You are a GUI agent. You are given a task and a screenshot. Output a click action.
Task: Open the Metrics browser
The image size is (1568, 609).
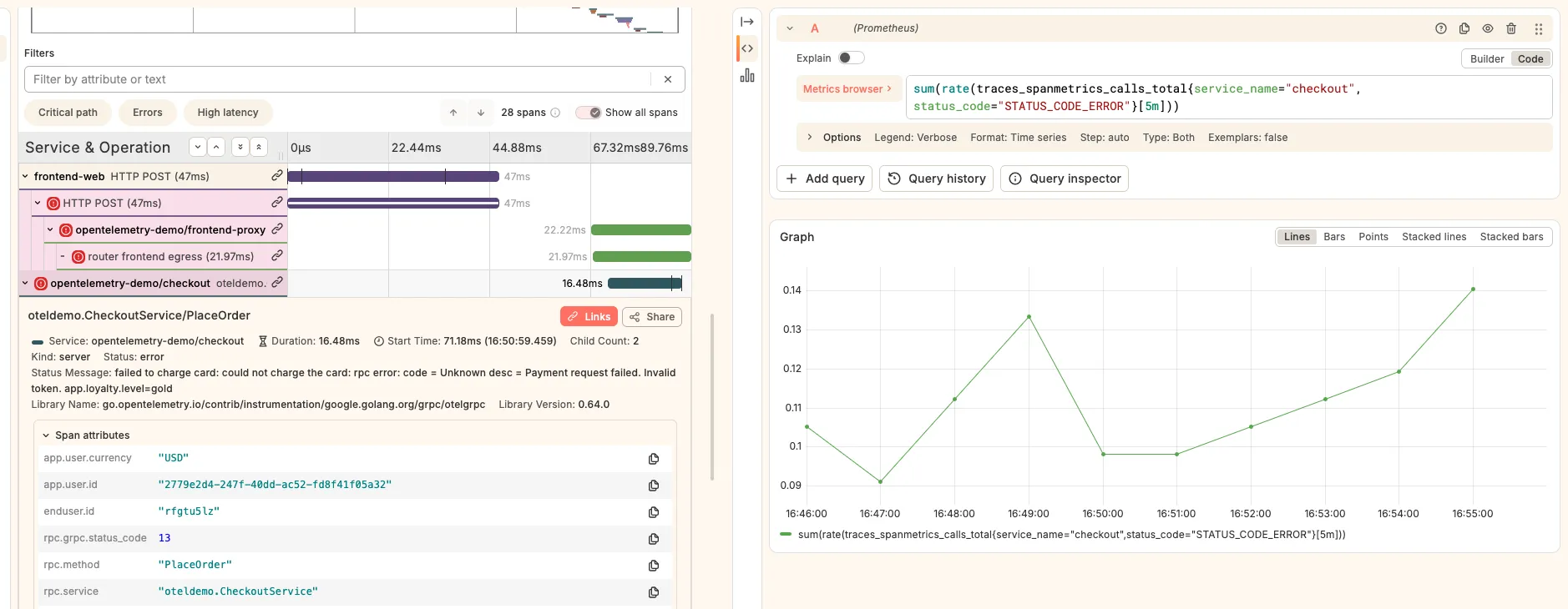pos(847,88)
